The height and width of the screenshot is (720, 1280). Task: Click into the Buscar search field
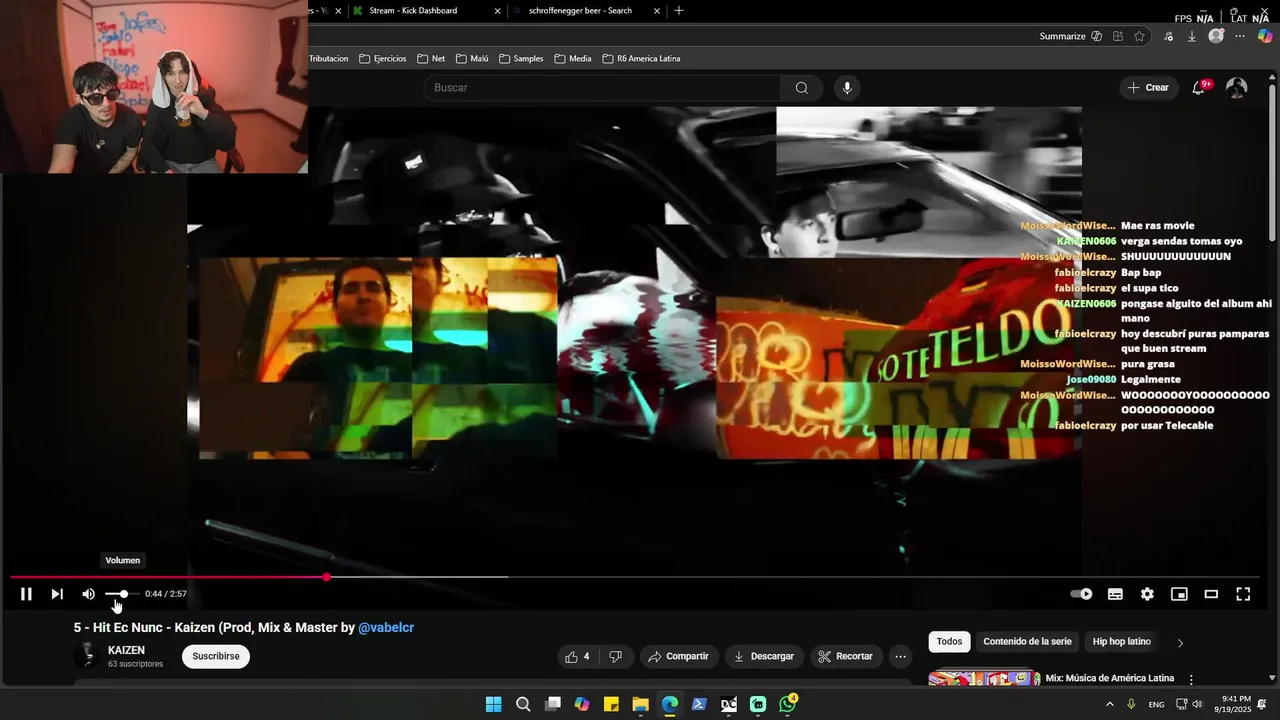coord(602,88)
